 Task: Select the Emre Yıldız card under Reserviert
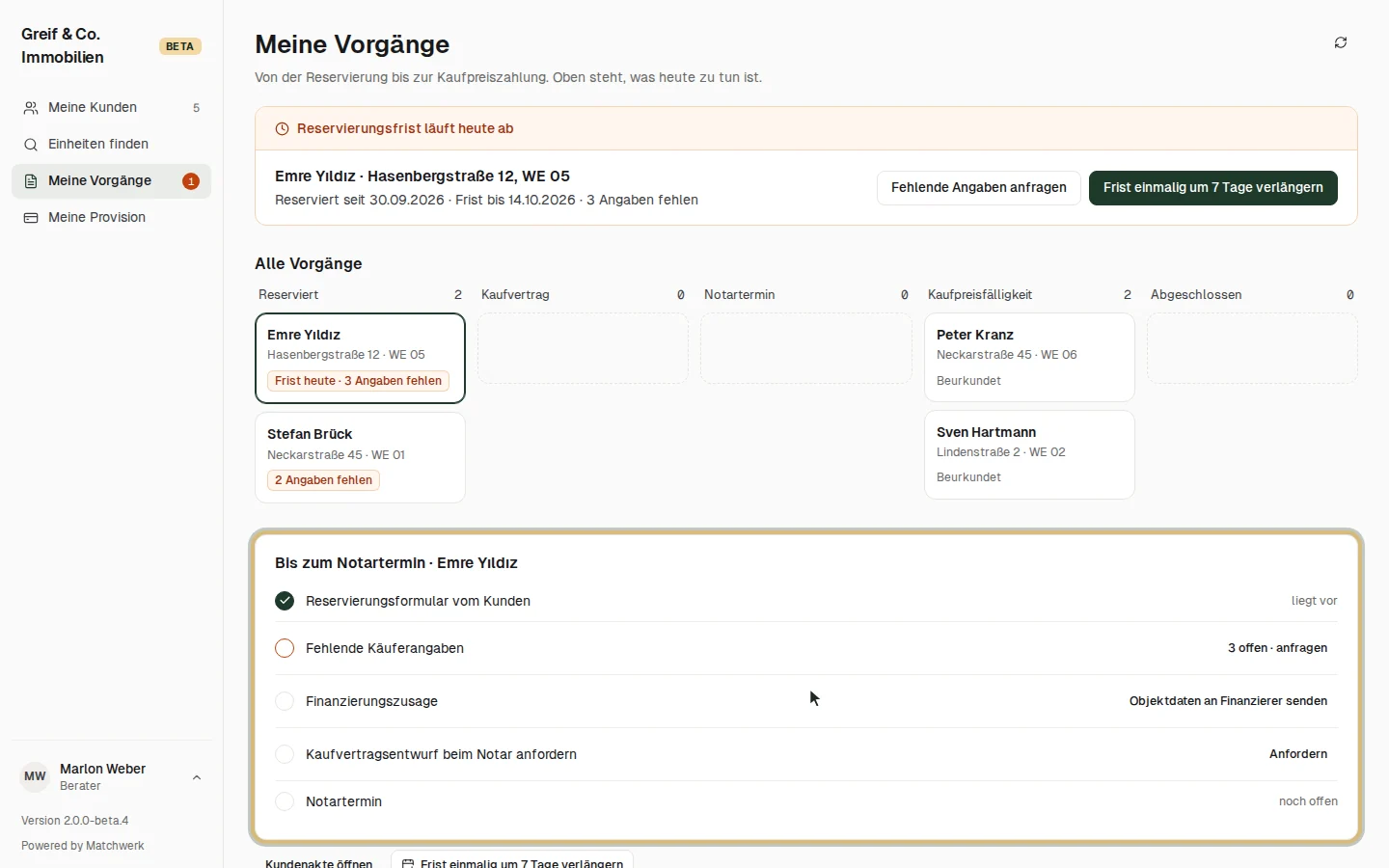click(360, 358)
